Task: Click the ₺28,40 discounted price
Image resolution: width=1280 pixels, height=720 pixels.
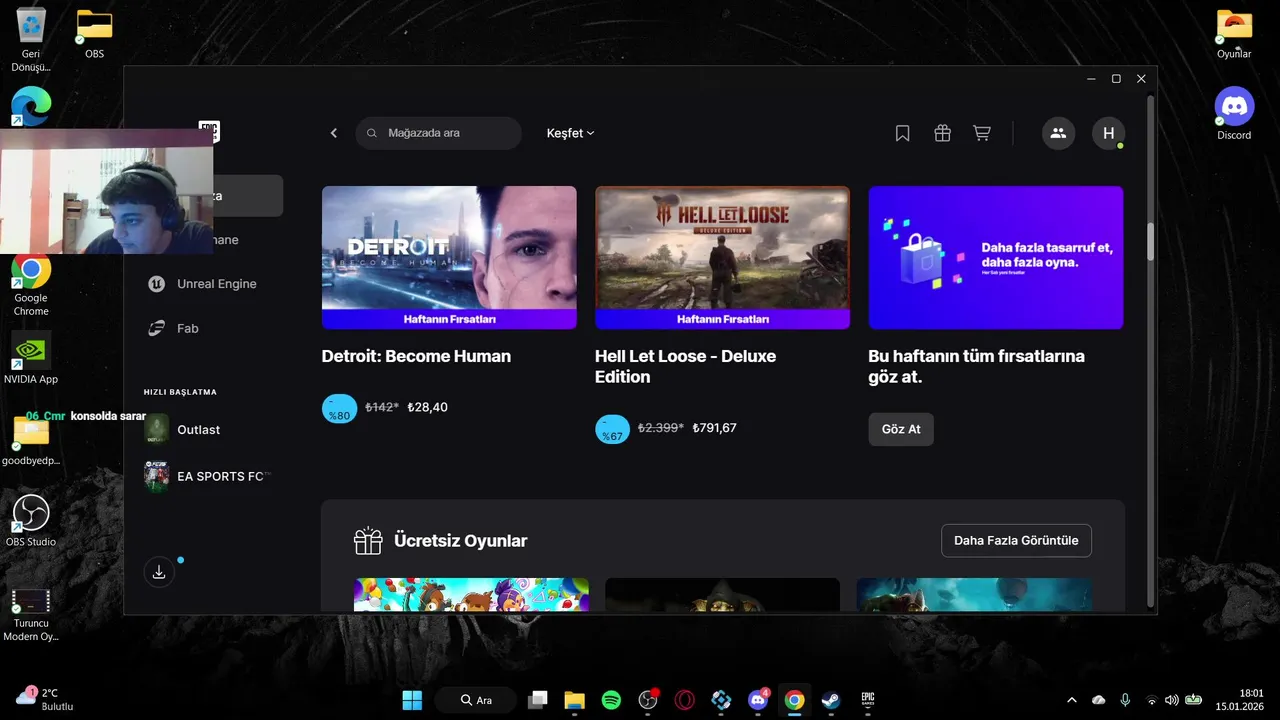Action: [428, 407]
